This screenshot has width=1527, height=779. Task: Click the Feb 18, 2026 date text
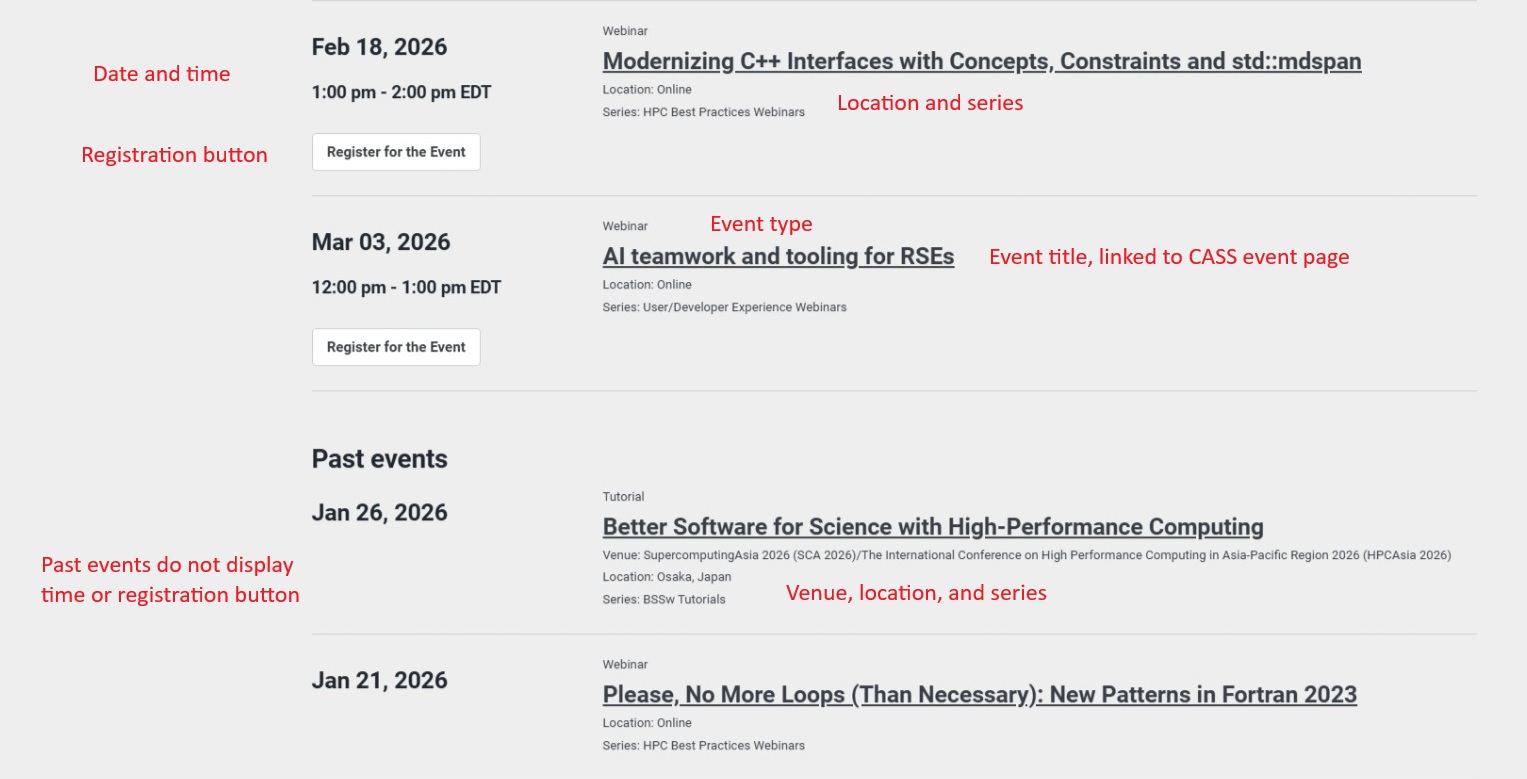coord(379,47)
